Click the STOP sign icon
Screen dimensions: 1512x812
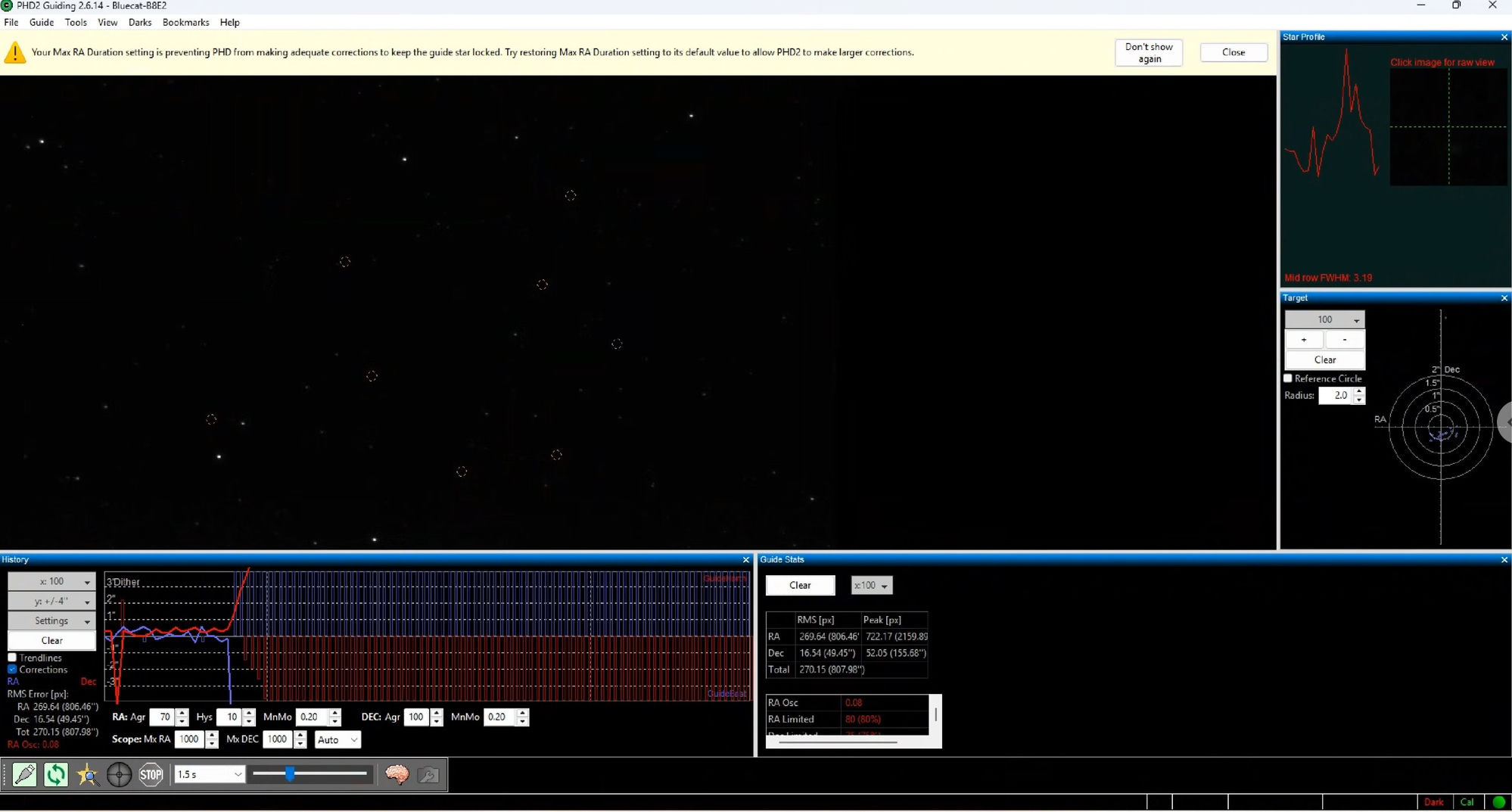point(151,774)
